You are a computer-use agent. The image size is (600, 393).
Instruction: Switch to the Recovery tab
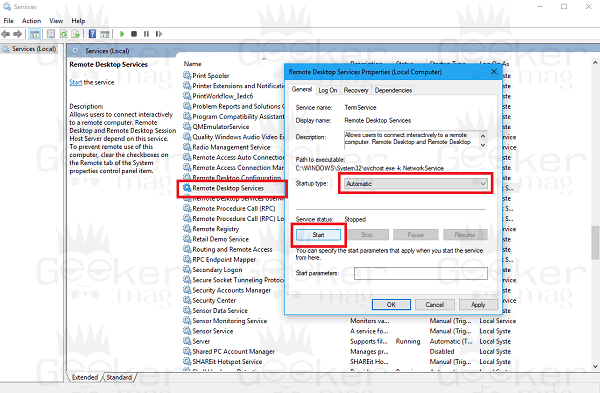click(x=356, y=90)
